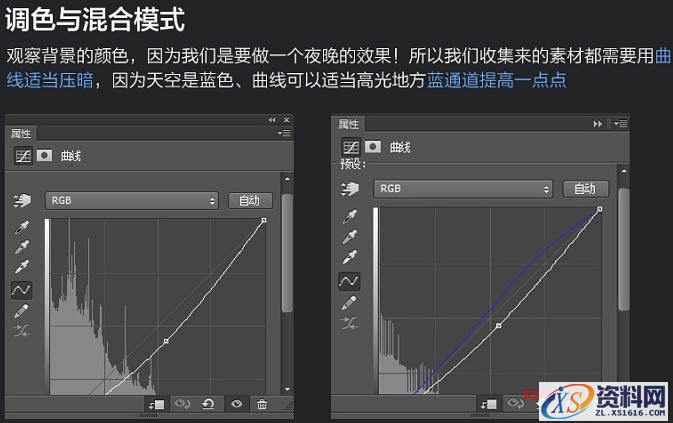Click smooth curve icon in left panel
This screenshot has height=423, width=673.
(x=22, y=330)
